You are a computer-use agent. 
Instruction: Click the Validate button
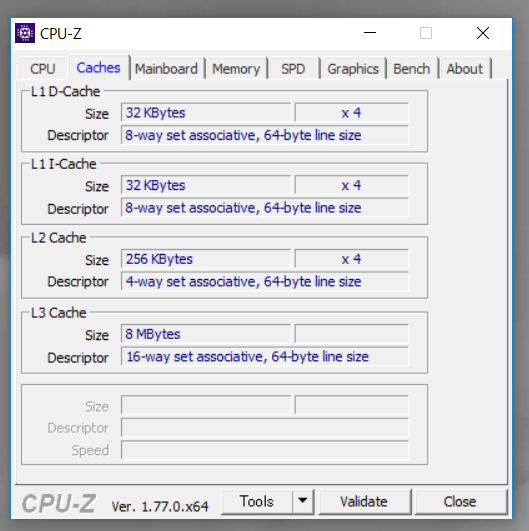(364, 502)
